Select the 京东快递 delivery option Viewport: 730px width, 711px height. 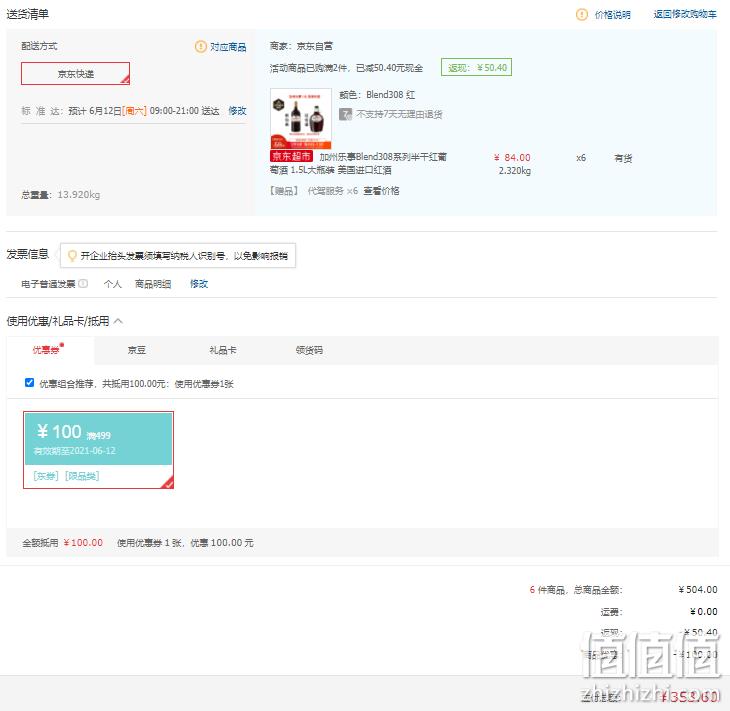click(75, 74)
